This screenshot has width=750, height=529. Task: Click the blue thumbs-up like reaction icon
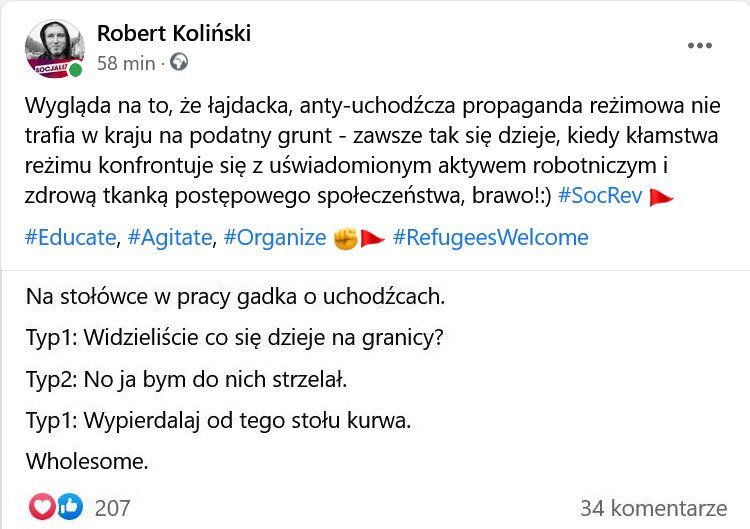click(70, 507)
